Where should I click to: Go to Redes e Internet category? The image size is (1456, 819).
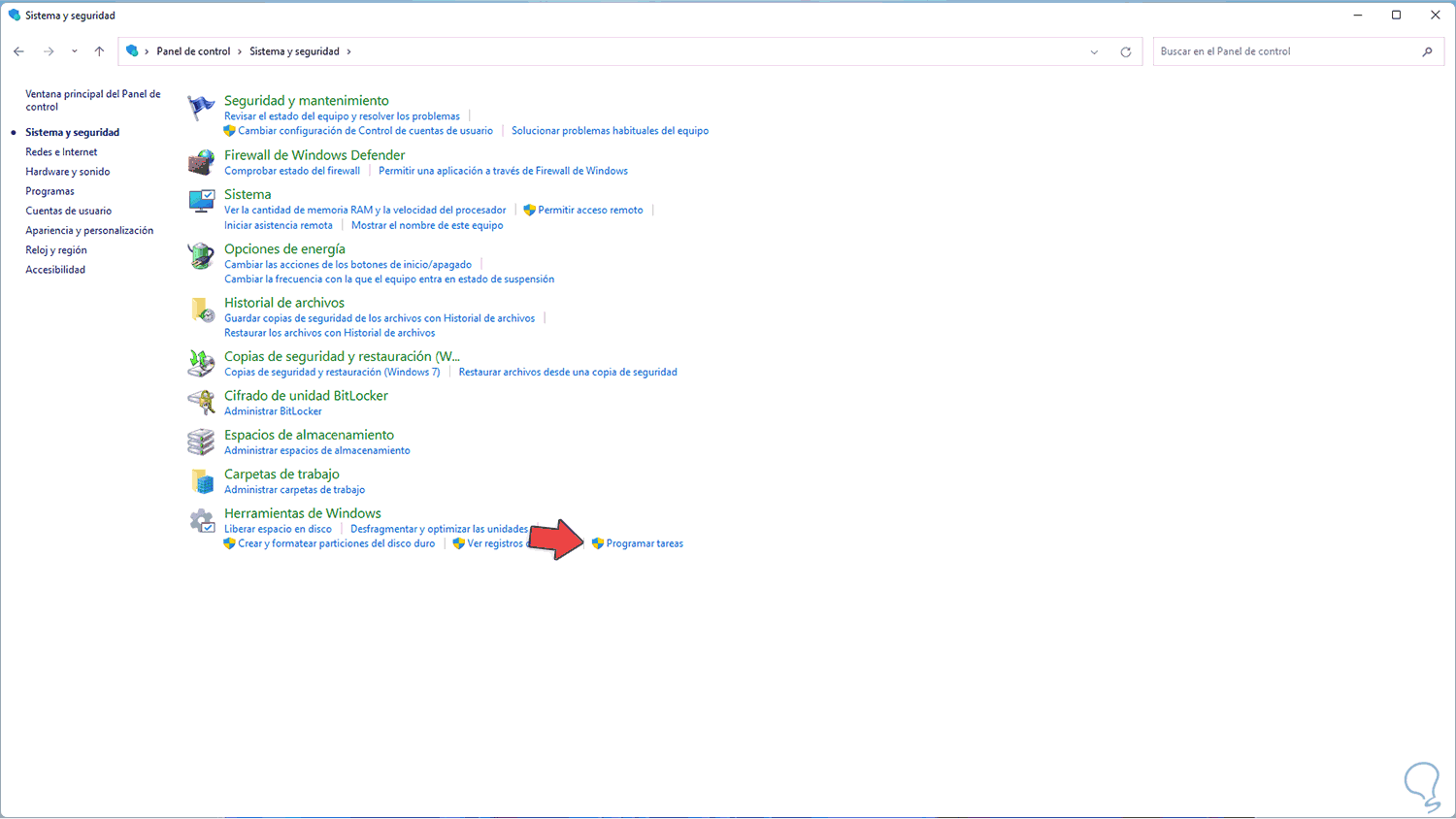[x=61, y=152]
